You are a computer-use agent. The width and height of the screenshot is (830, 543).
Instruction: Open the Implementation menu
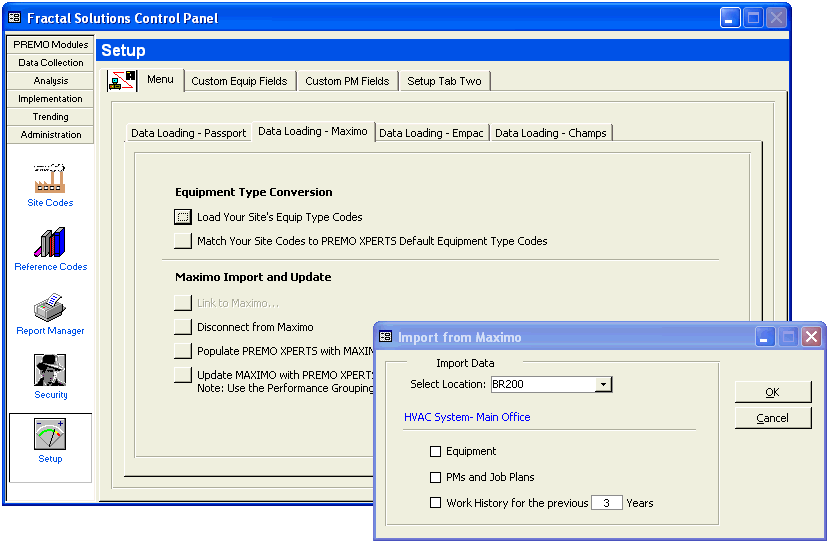[x=50, y=98]
